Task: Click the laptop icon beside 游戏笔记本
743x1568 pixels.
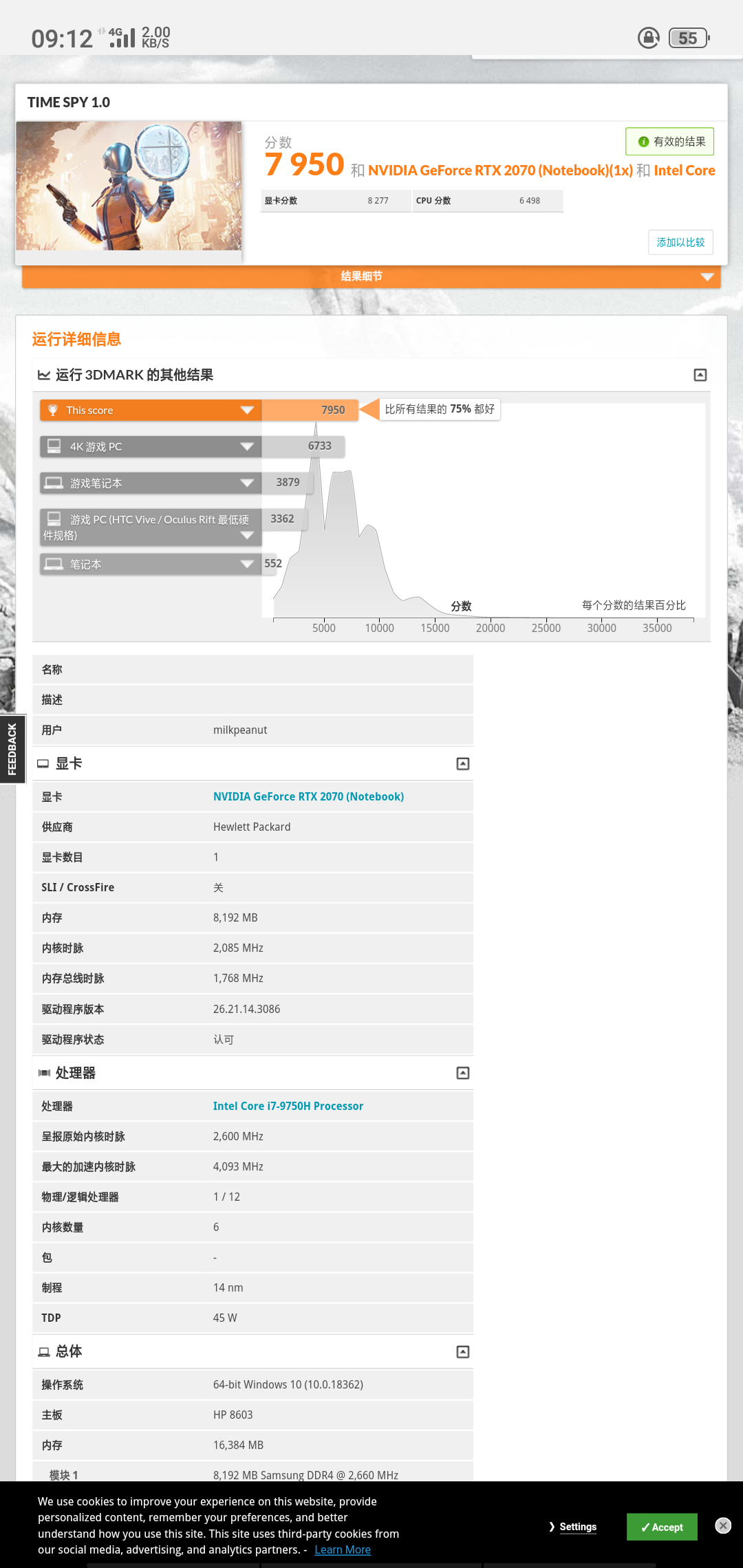Action: click(54, 483)
